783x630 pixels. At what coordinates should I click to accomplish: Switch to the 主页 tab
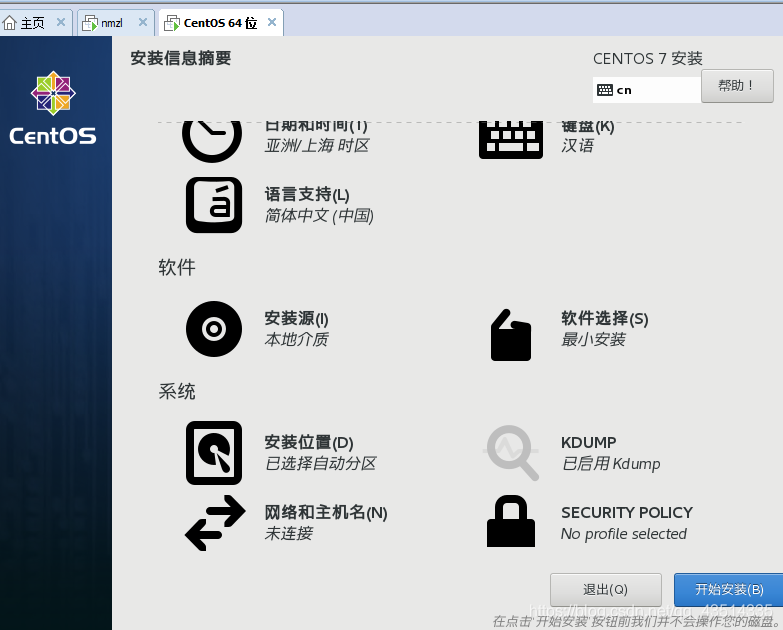[35, 22]
